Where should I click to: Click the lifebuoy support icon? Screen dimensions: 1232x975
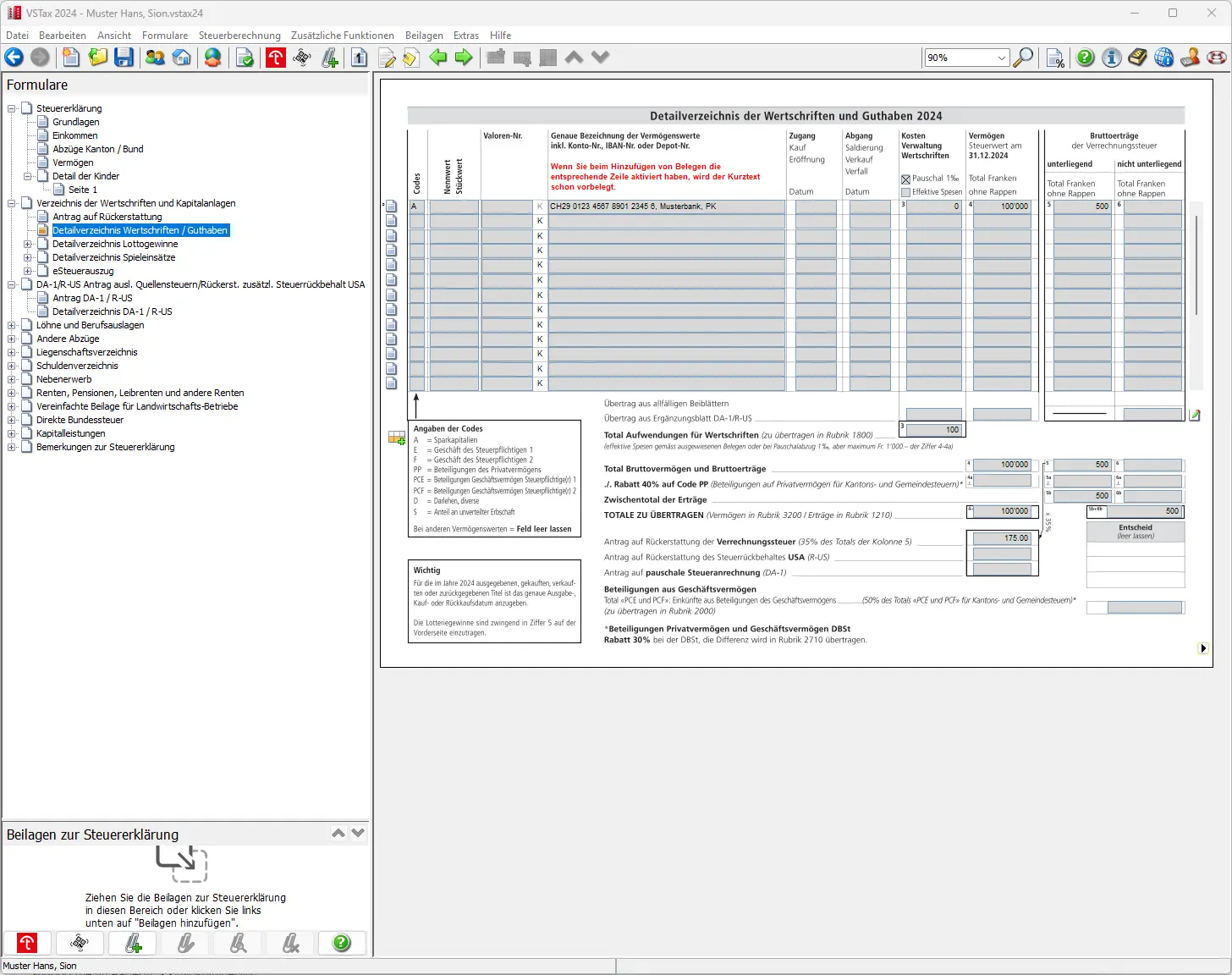pyautogui.click(x=1217, y=58)
